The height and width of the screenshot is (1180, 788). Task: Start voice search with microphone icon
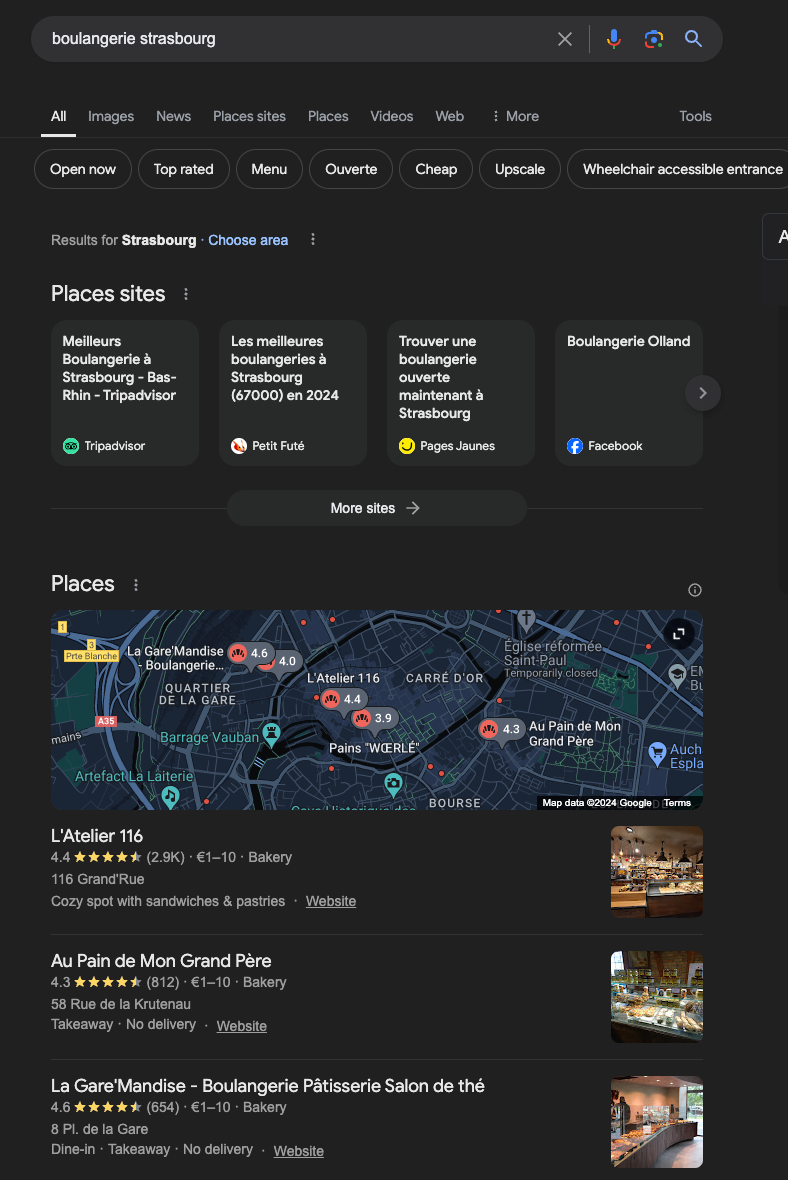(614, 39)
